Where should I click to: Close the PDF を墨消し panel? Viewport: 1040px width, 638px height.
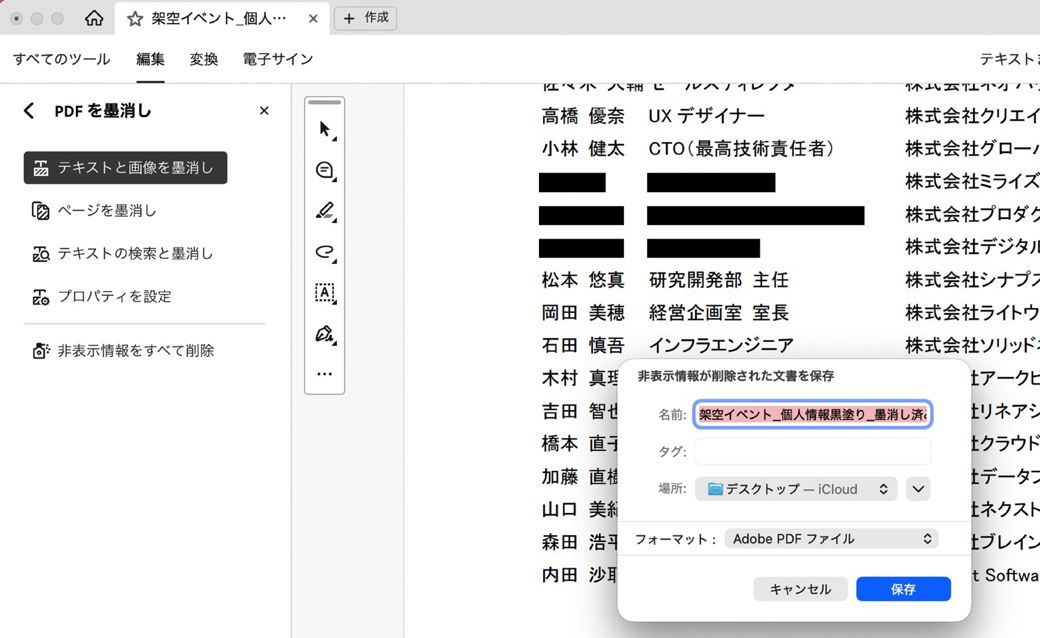[x=264, y=111]
